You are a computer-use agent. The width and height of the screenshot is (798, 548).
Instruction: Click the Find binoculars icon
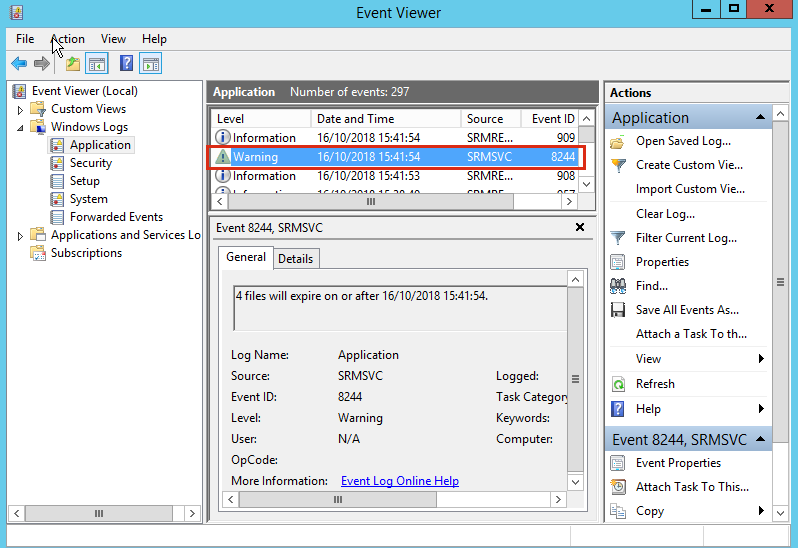618,286
